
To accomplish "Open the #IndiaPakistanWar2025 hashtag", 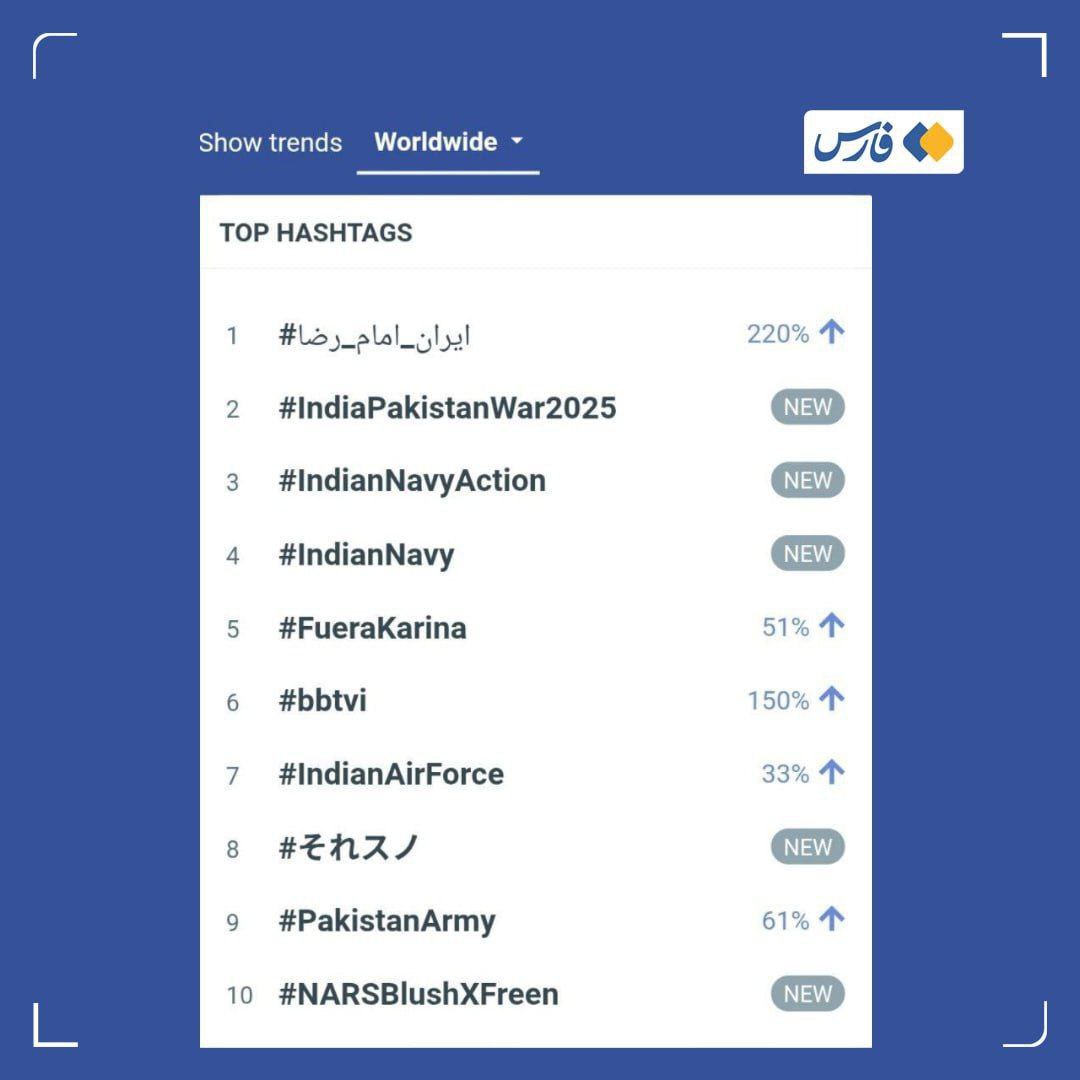I will click(x=447, y=408).
